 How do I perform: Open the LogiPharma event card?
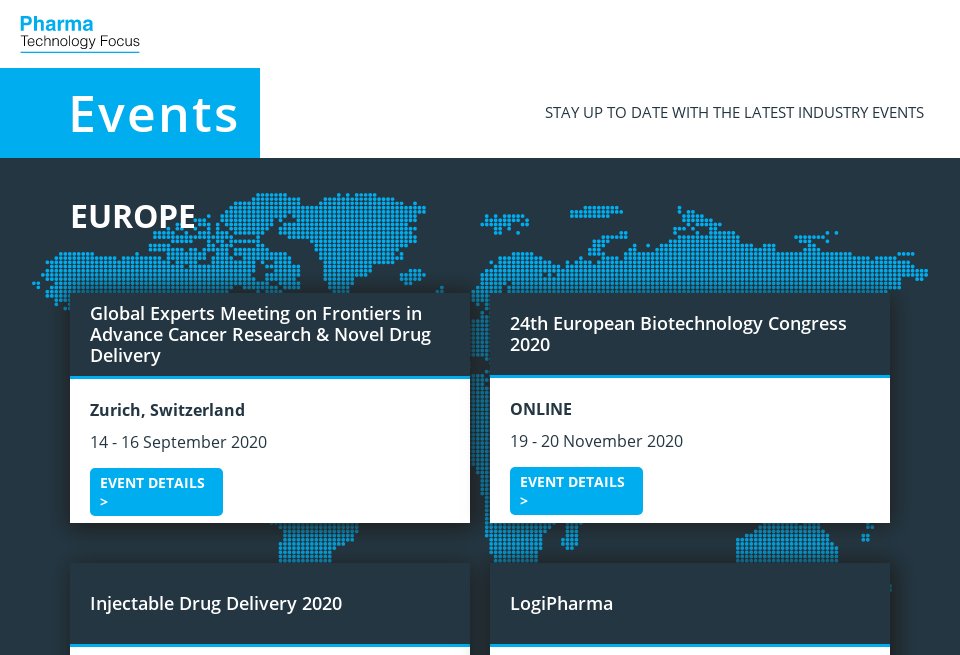561,604
